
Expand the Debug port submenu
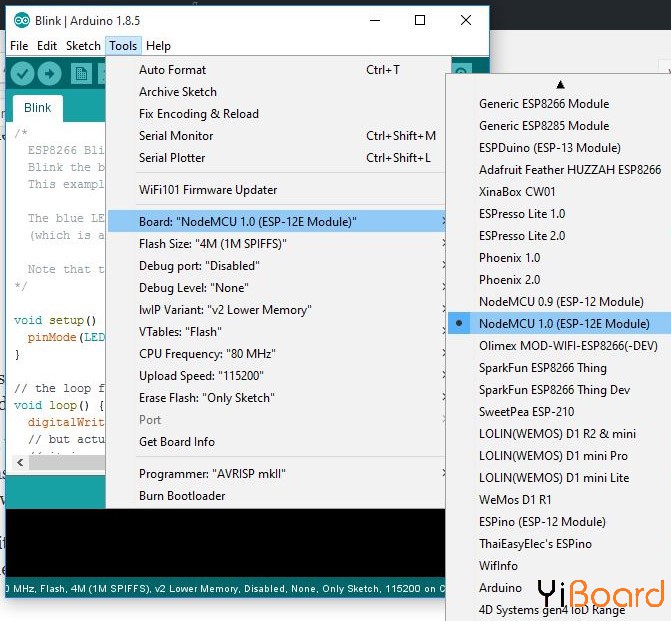coord(276,266)
